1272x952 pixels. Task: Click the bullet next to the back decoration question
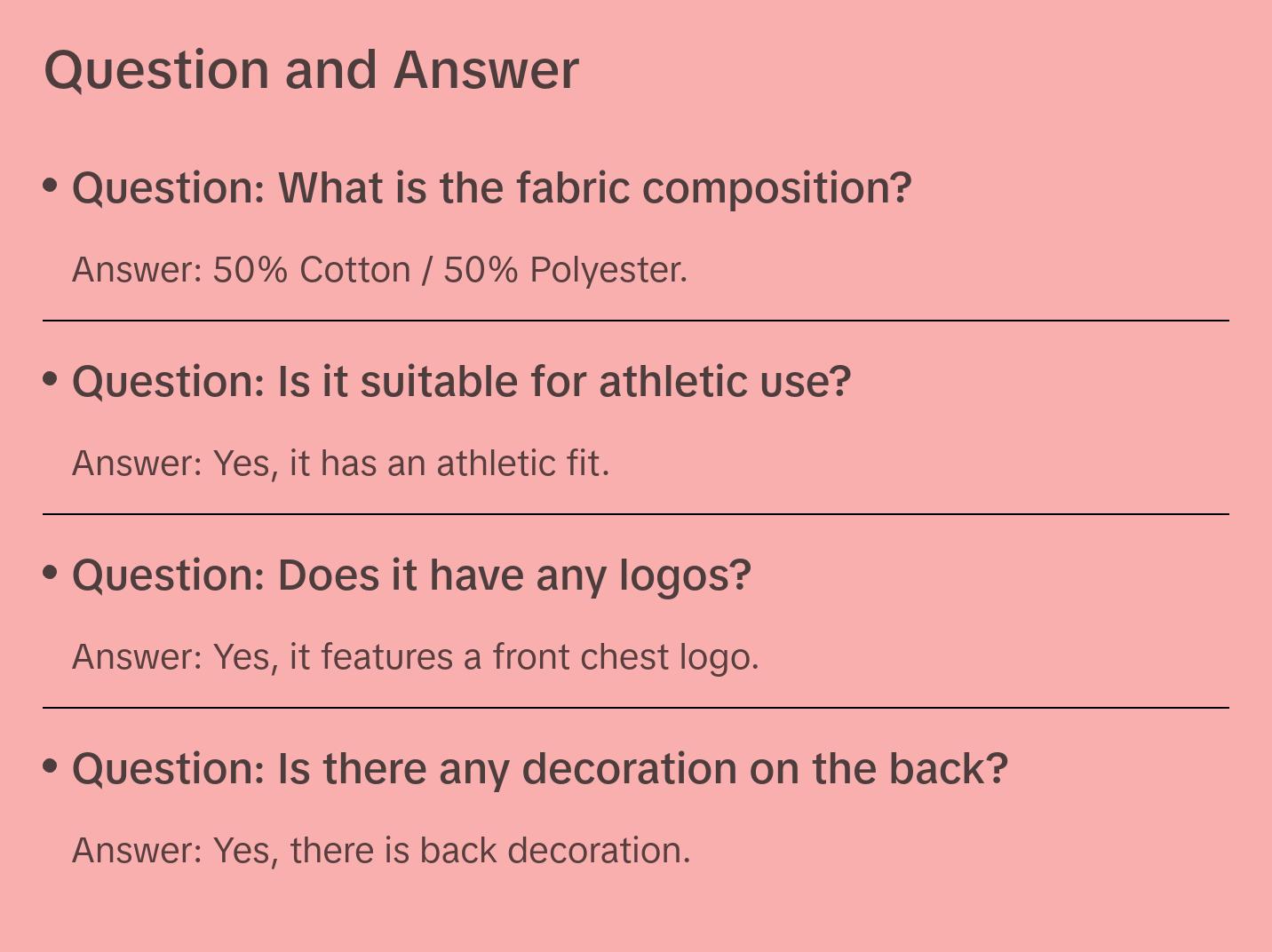point(51,766)
